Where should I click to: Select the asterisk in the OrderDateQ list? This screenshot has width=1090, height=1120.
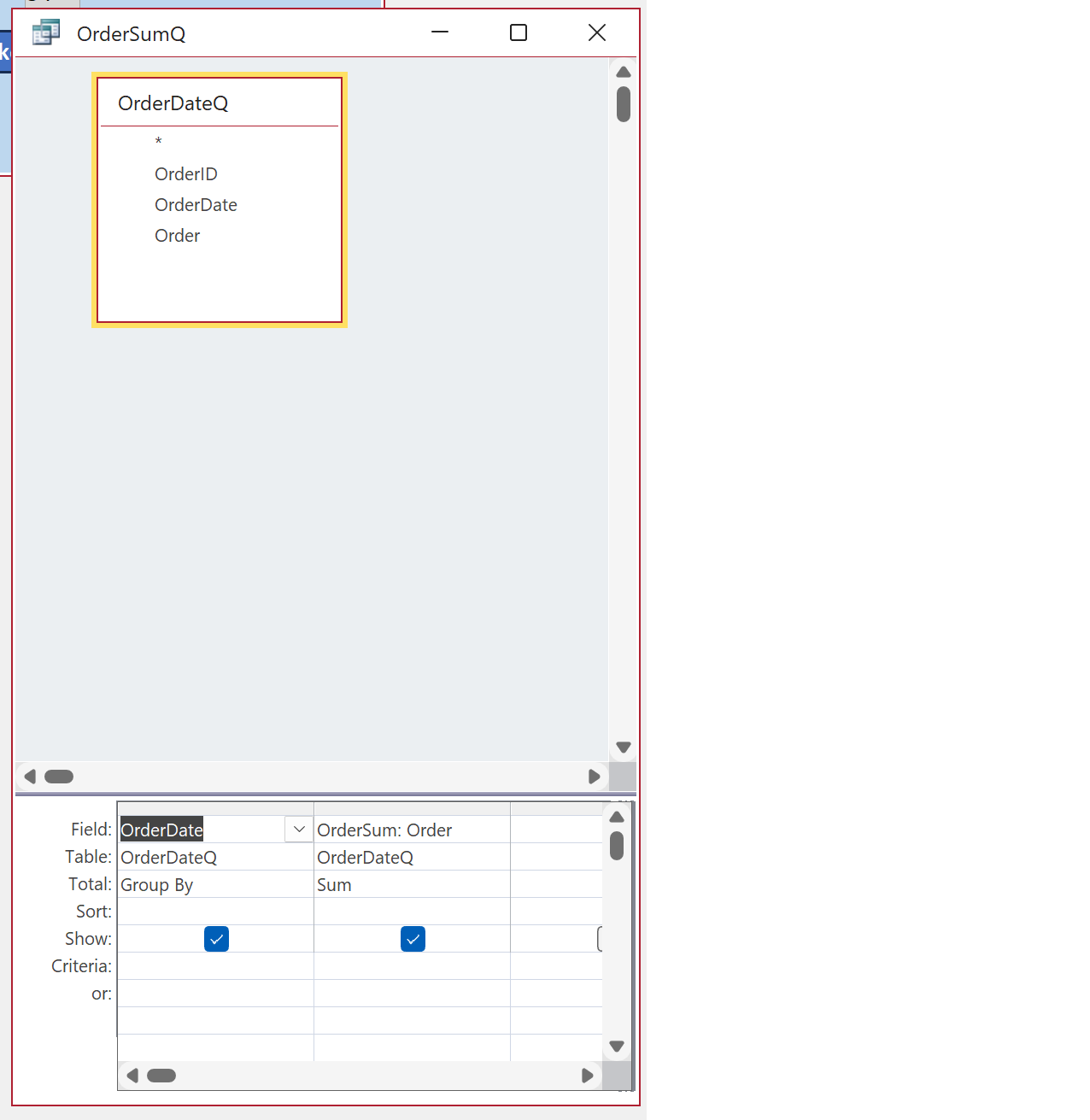click(158, 141)
